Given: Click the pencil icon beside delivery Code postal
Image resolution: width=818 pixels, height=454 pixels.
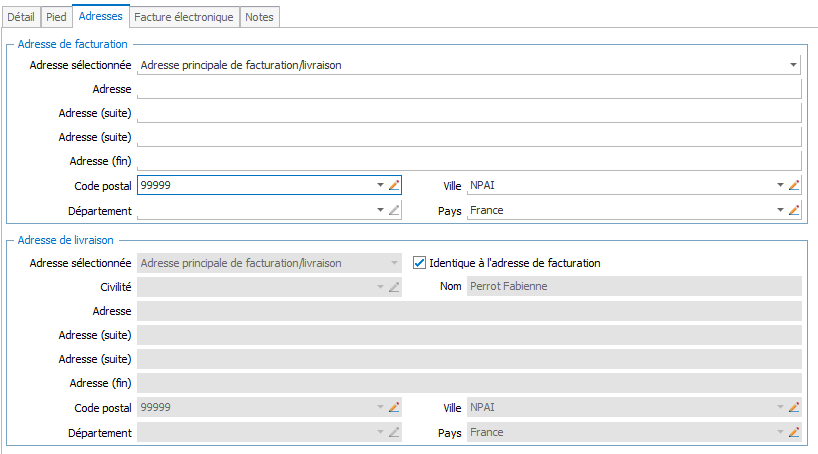Looking at the screenshot, I should (x=394, y=407).
